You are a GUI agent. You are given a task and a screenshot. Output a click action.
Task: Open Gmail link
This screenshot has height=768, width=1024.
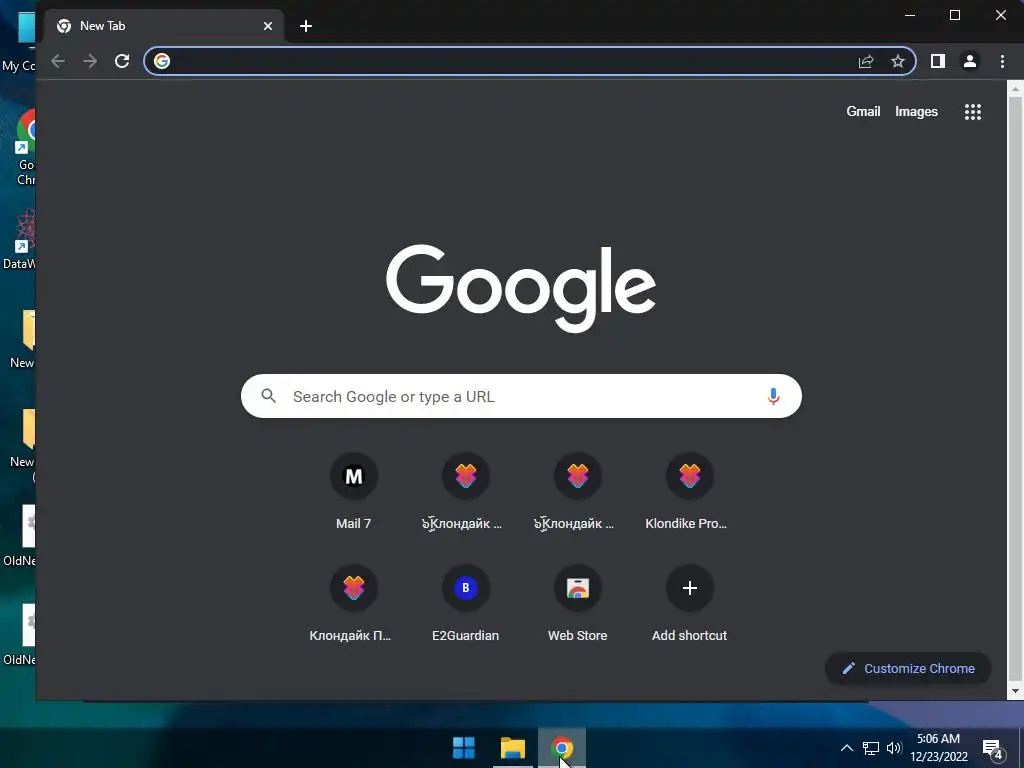(x=863, y=112)
